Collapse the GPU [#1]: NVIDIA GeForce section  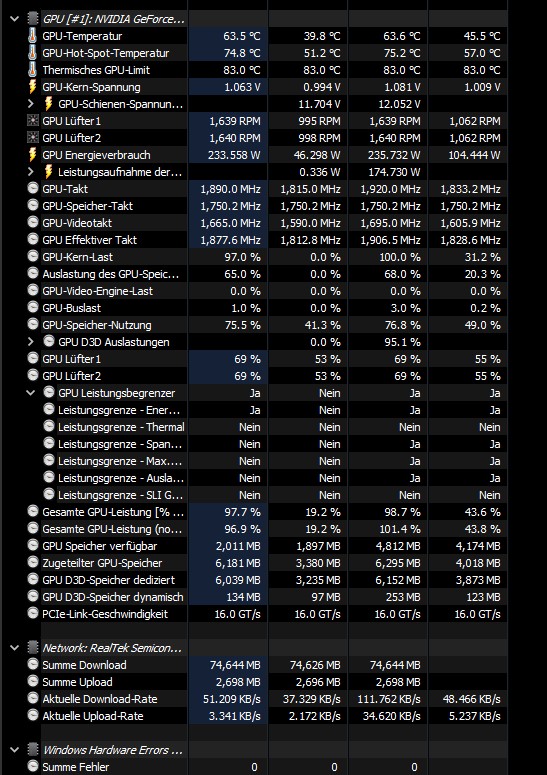tap(14, 19)
